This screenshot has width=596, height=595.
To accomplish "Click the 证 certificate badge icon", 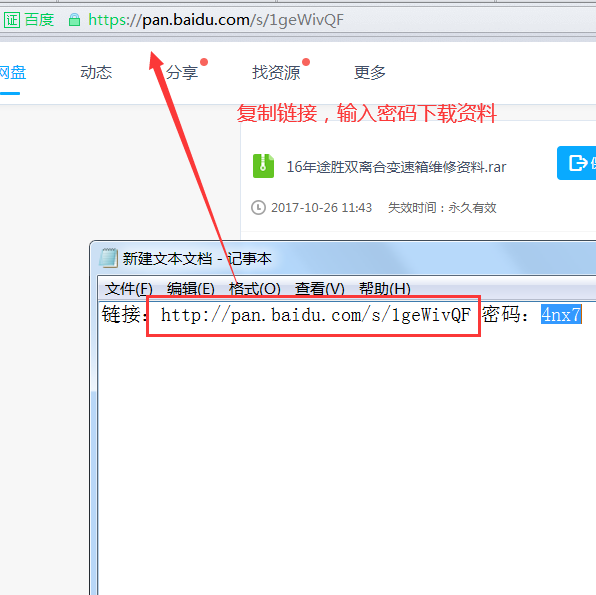I will click(x=11, y=20).
